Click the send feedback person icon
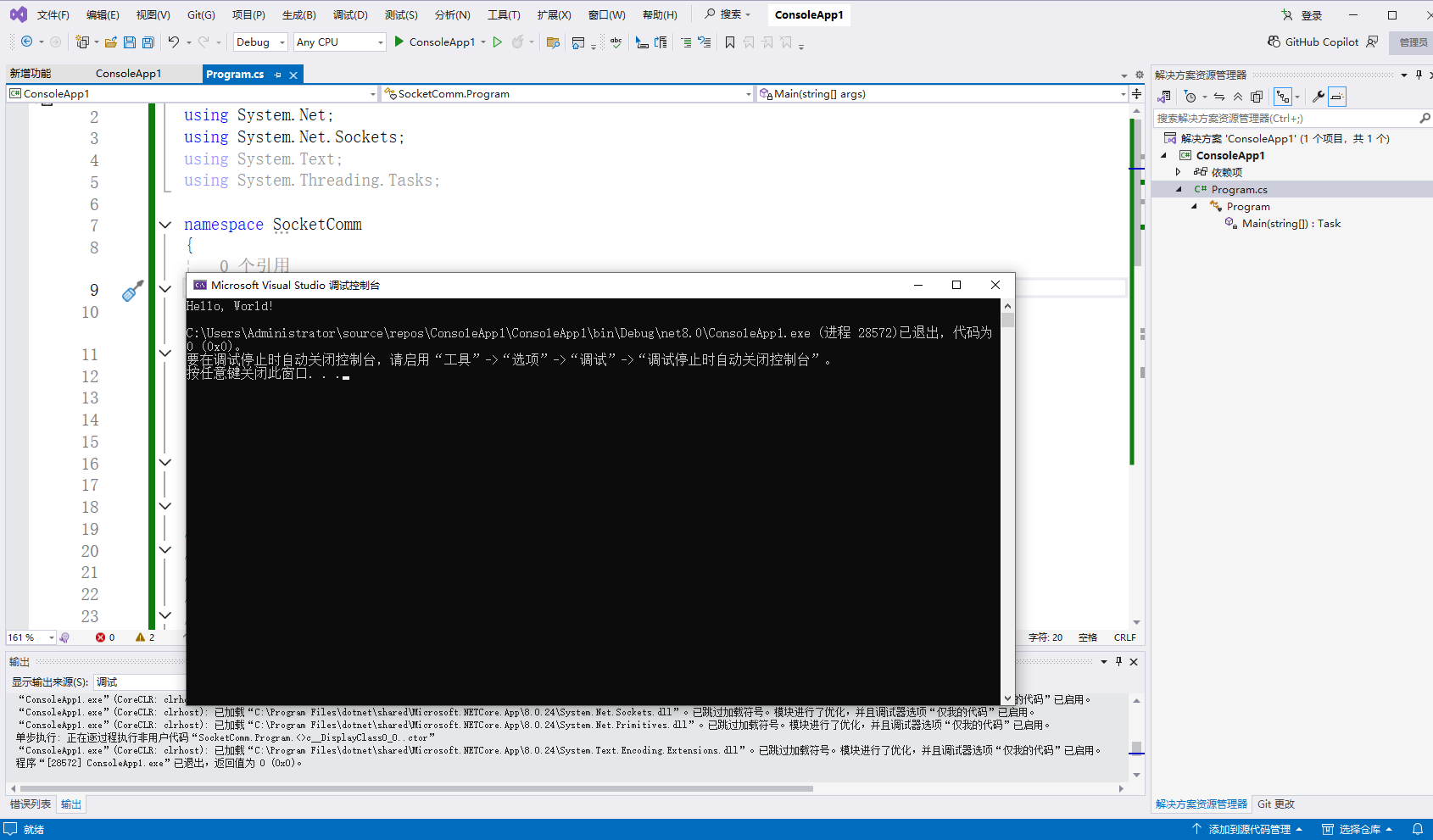The image size is (1433, 840). point(1372,42)
